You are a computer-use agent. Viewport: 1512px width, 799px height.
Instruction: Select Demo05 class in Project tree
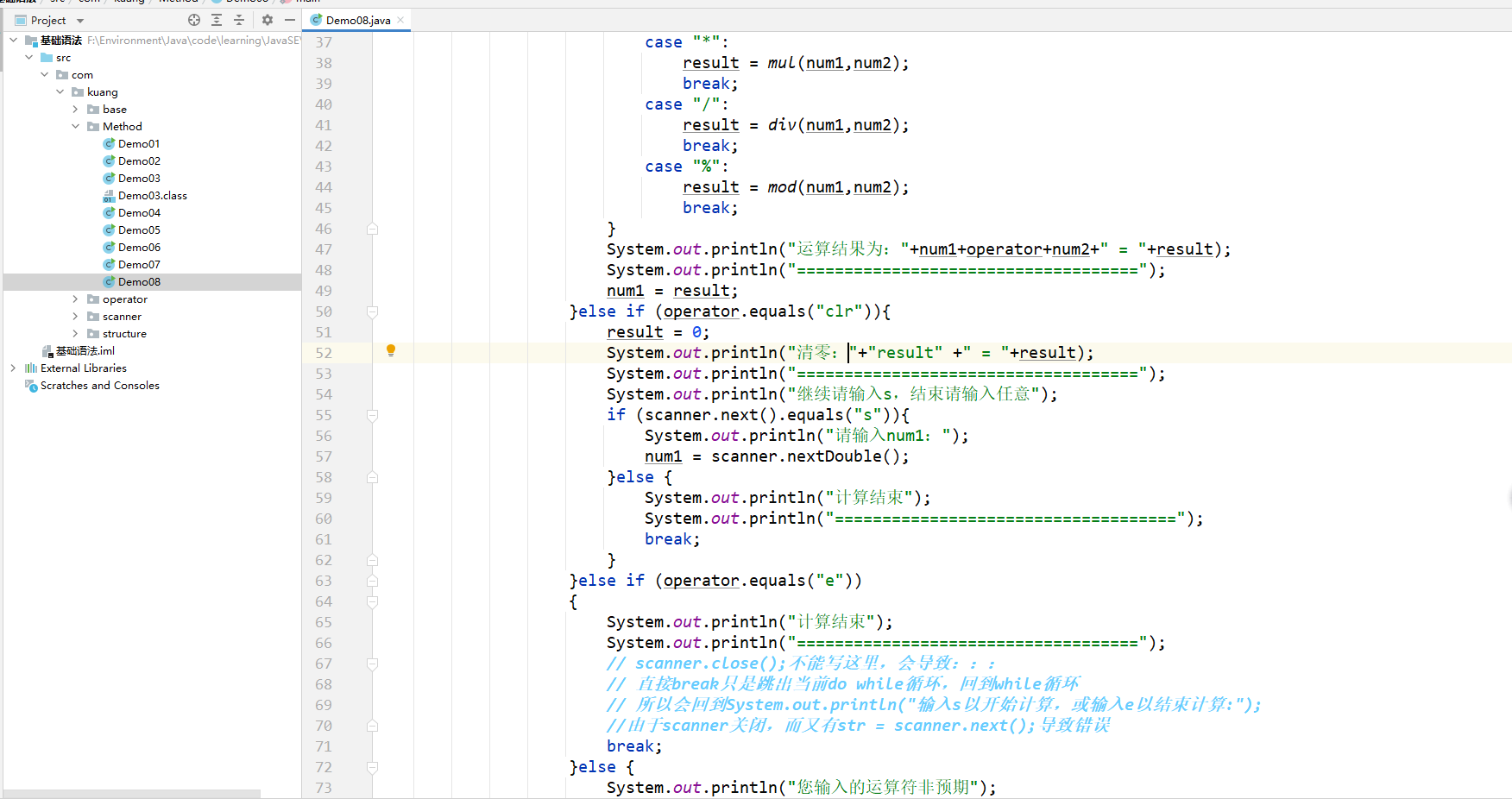139,230
